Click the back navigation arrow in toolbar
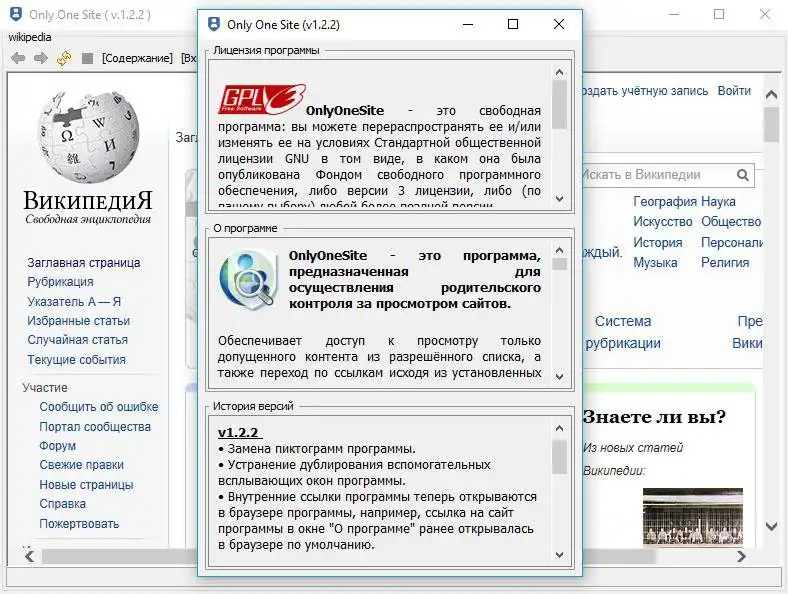 (18, 58)
